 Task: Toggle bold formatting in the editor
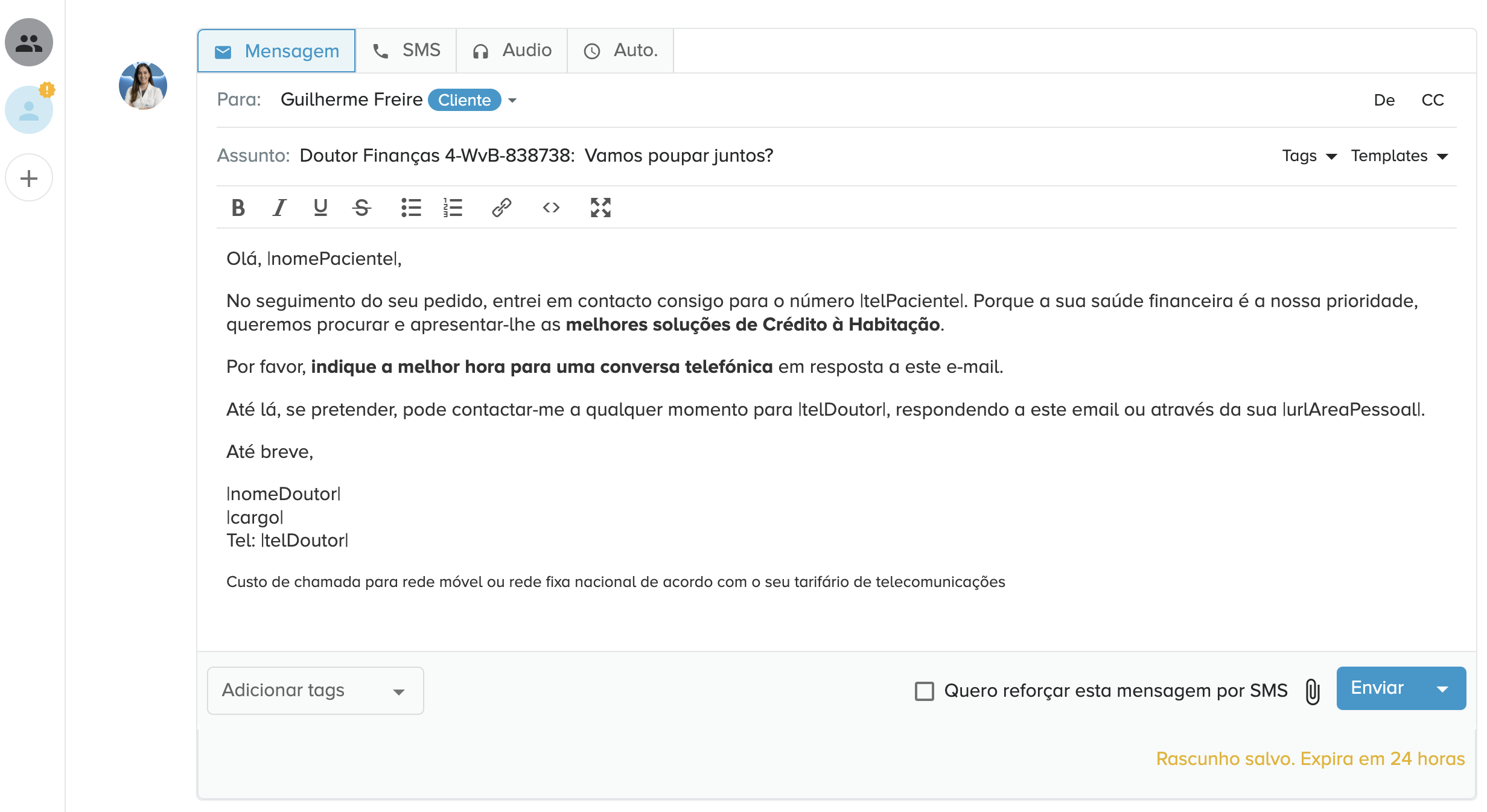(x=238, y=208)
